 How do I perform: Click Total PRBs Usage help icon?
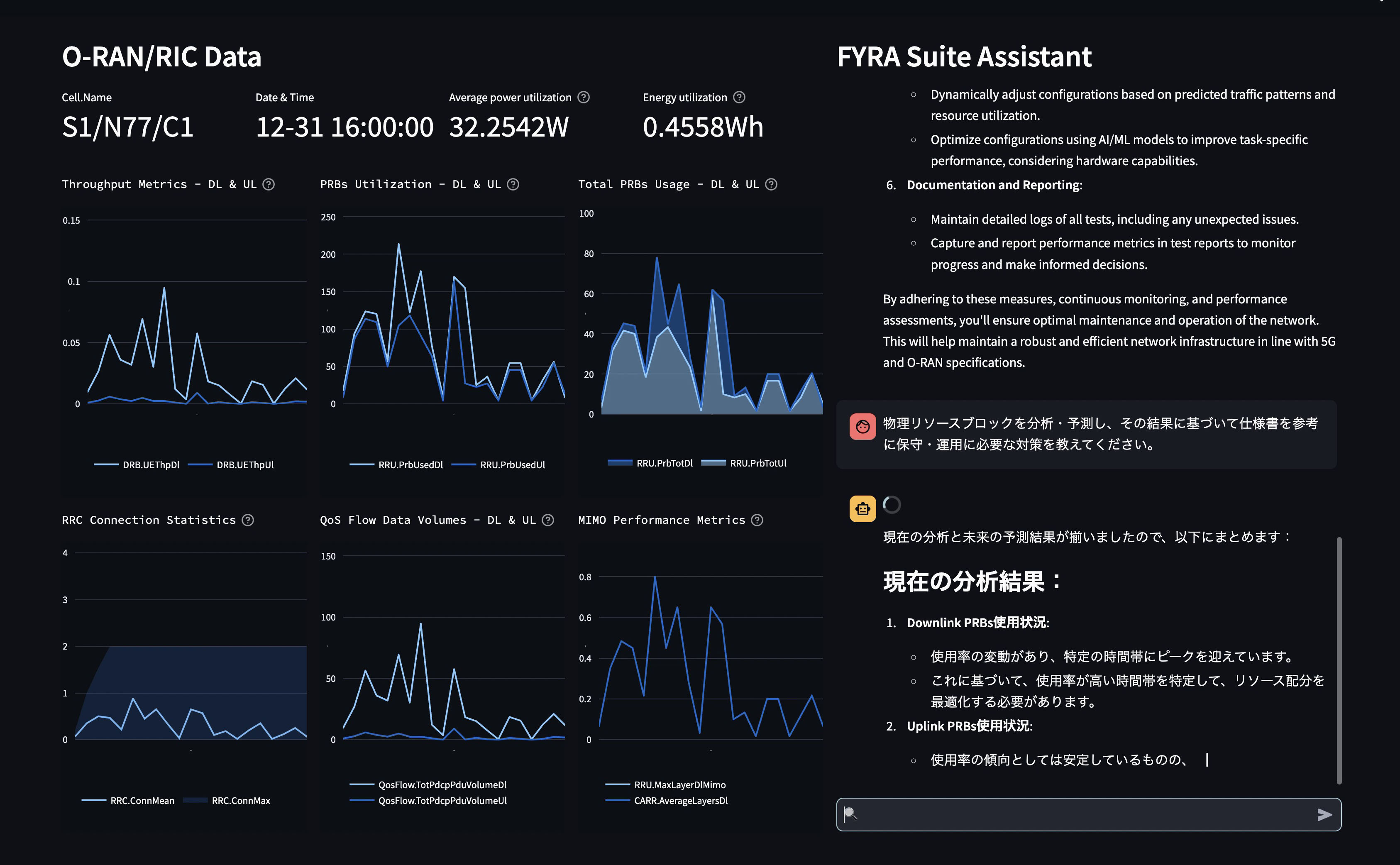[771, 184]
